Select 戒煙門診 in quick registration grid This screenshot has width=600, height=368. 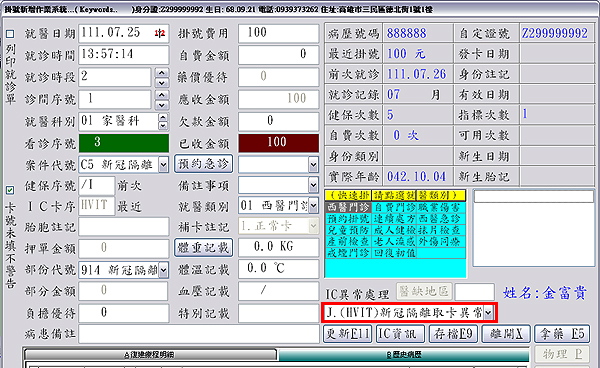click(348, 253)
